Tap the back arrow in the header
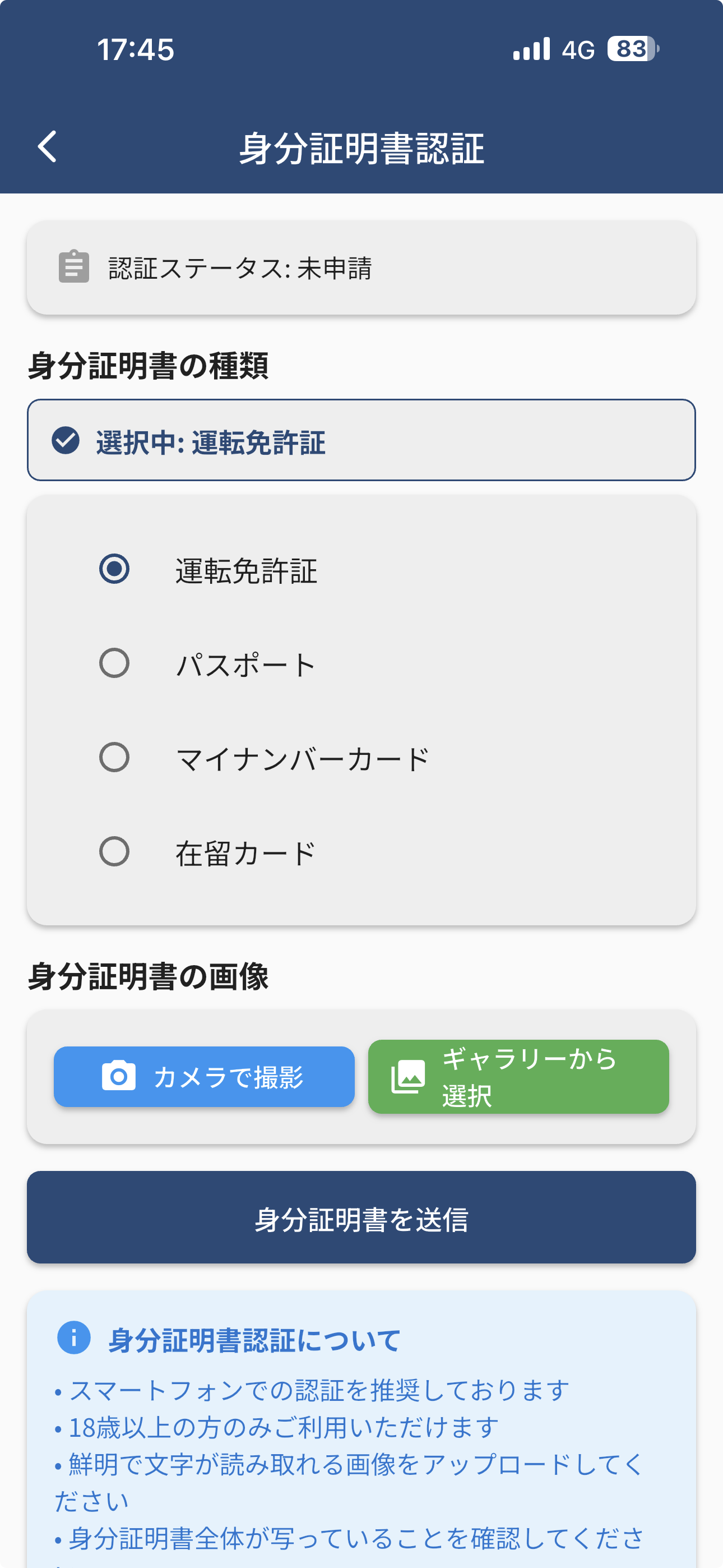This screenshot has width=723, height=1568. pyautogui.click(x=48, y=146)
